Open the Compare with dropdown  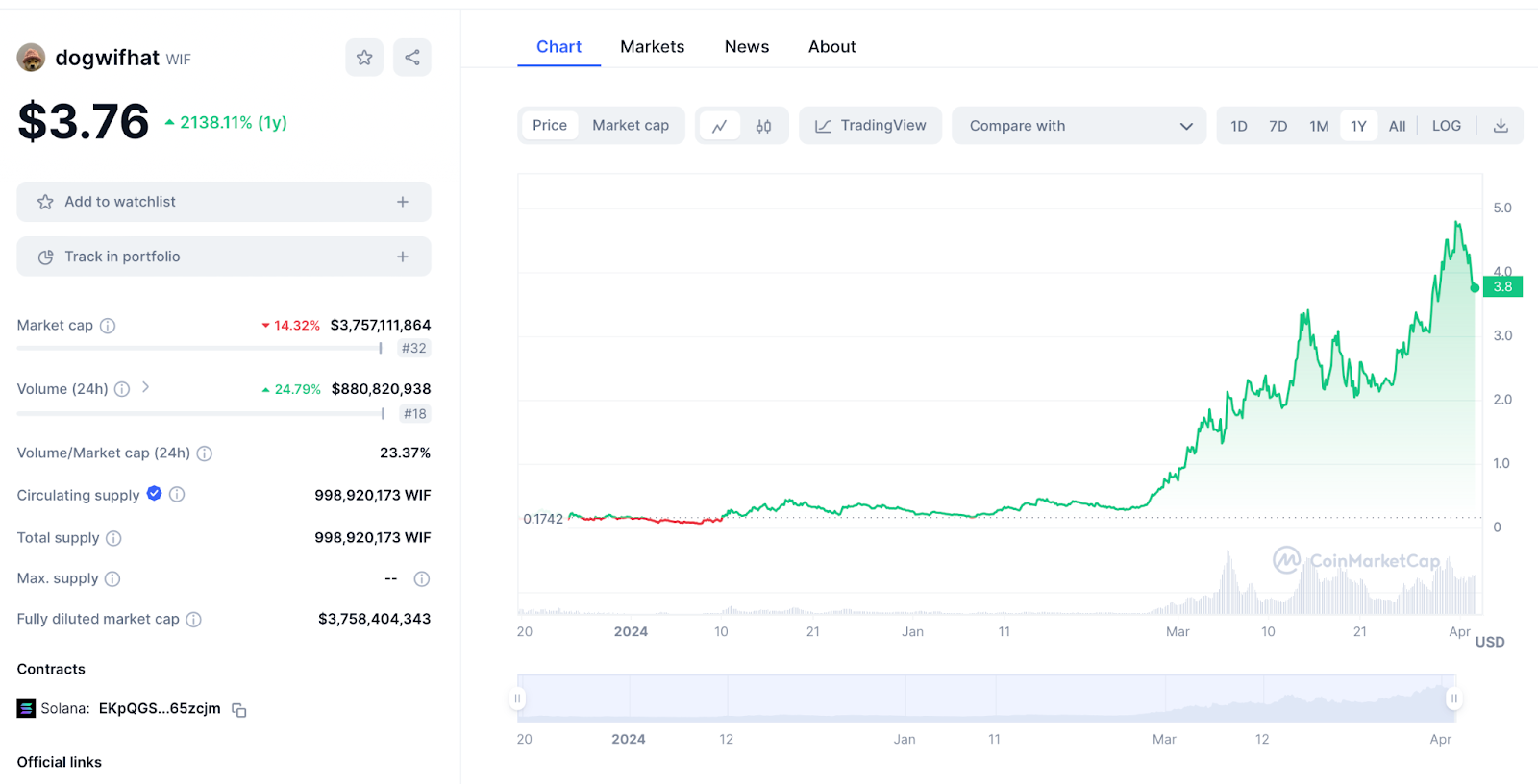pos(1079,126)
